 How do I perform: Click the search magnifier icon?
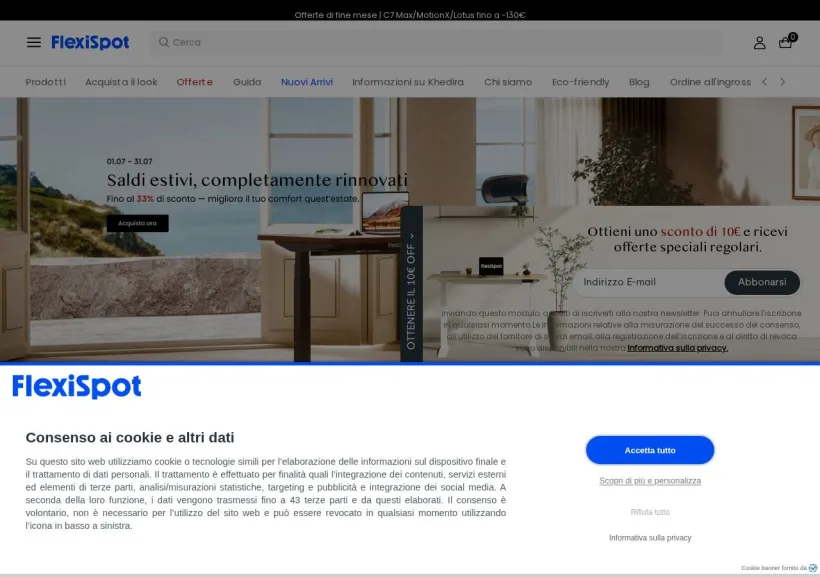[x=164, y=42]
